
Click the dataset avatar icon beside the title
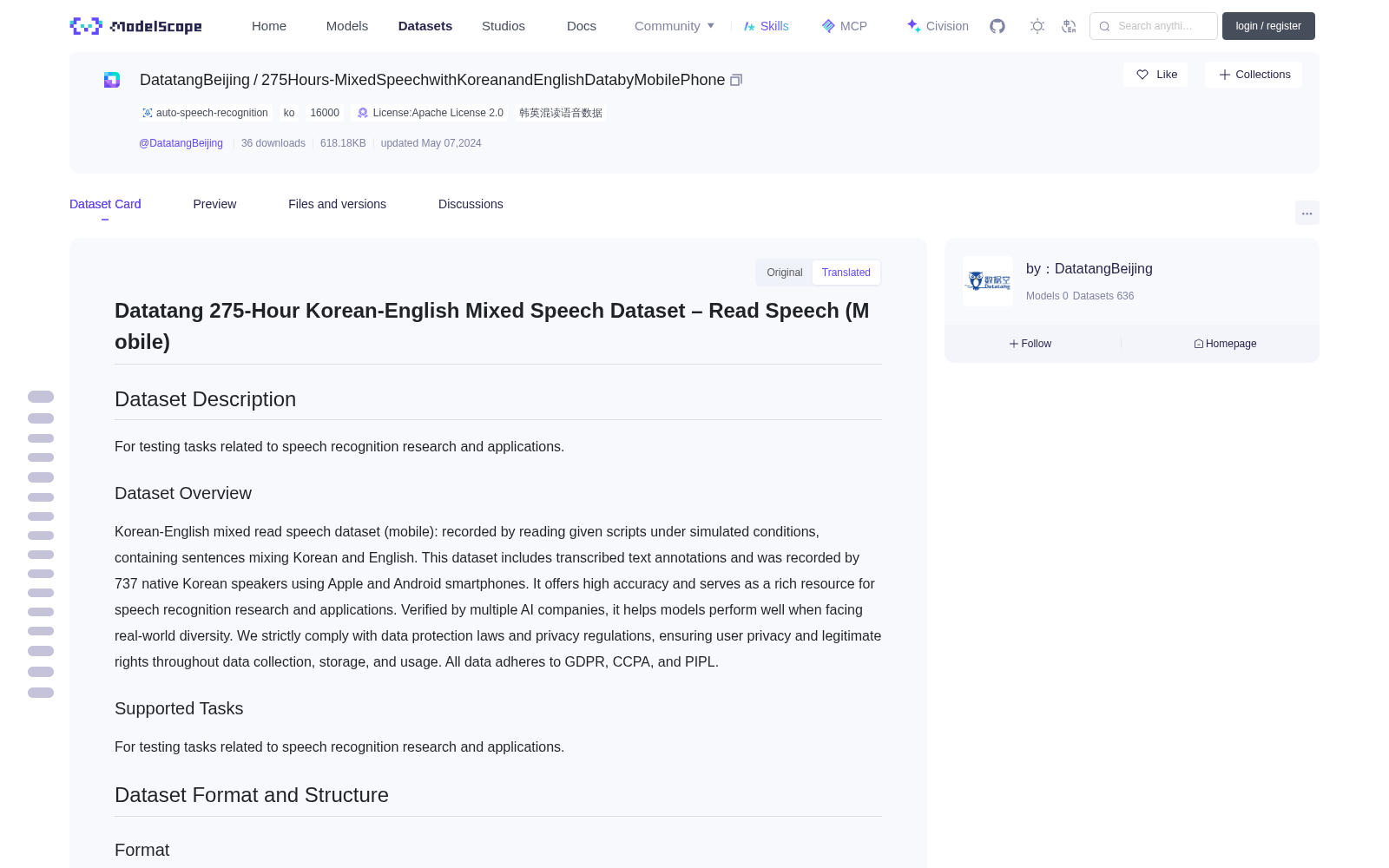112,80
